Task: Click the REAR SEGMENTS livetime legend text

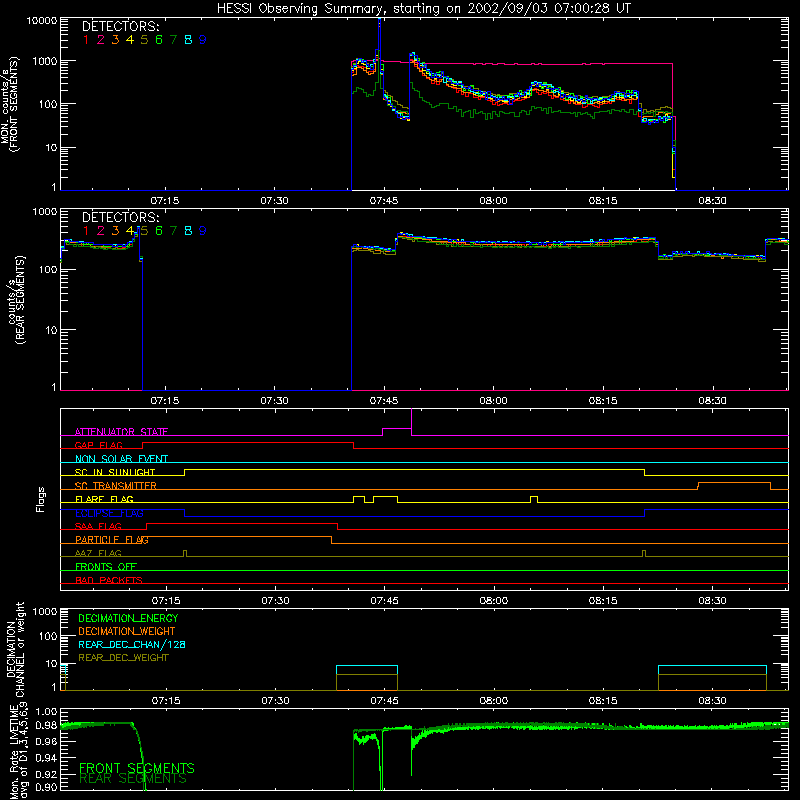Action: 133,779
